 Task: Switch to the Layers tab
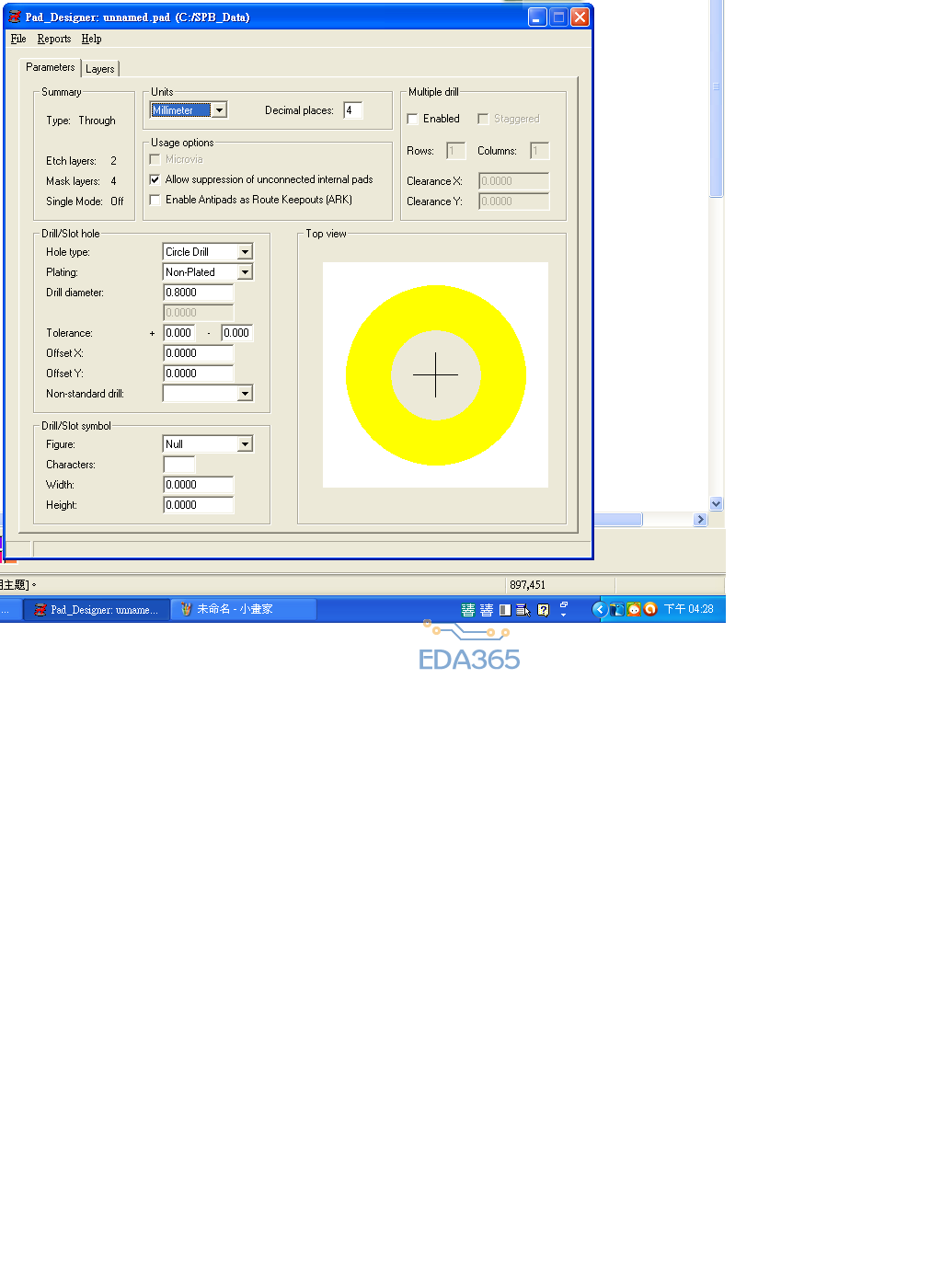tap(100, 69)
